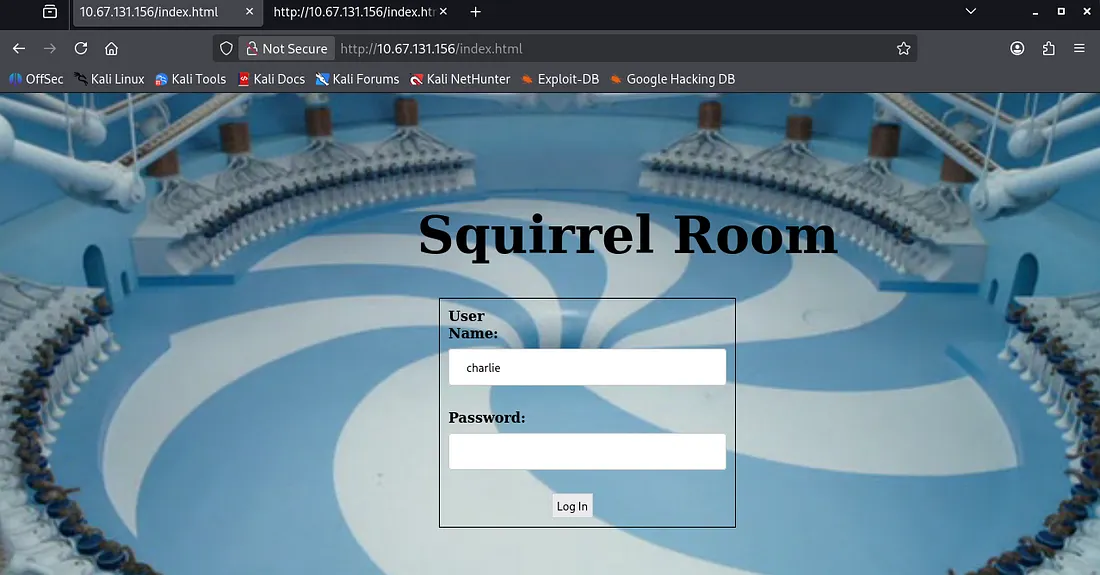Focus the Password input field
Viewport: 1100px width, 575px height.
pyautogui.click(x=587, y=451)
